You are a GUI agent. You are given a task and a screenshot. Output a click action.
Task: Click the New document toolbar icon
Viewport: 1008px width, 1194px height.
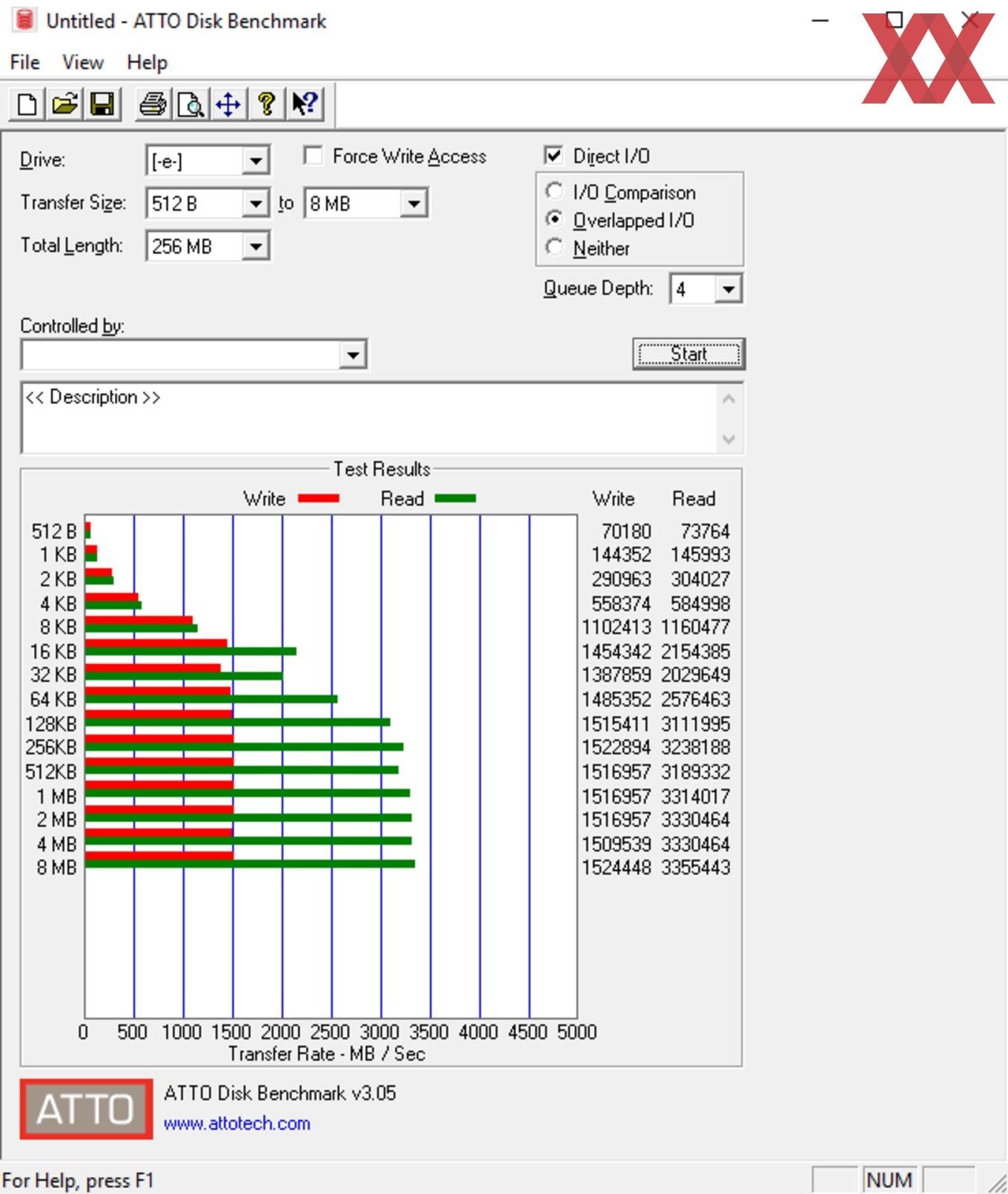click(x=27, y=104)
